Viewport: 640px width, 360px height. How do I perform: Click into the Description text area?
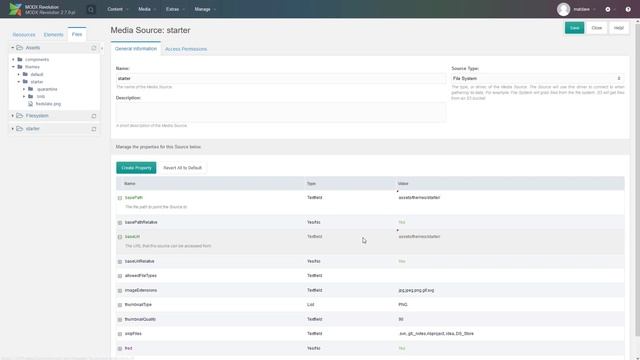[281, 112]
